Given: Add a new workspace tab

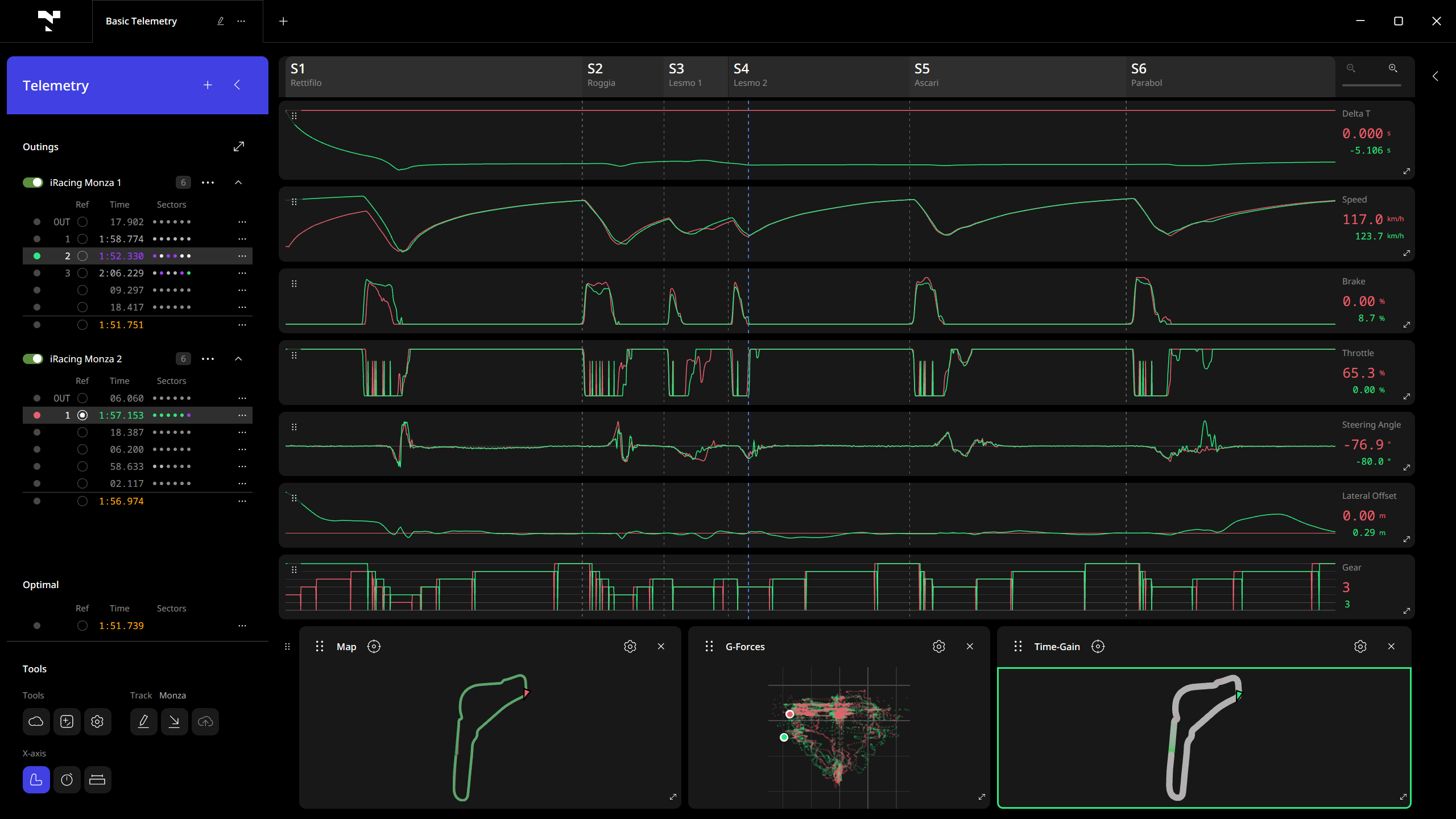Looking at the screenshot, I should pos(283,21).
